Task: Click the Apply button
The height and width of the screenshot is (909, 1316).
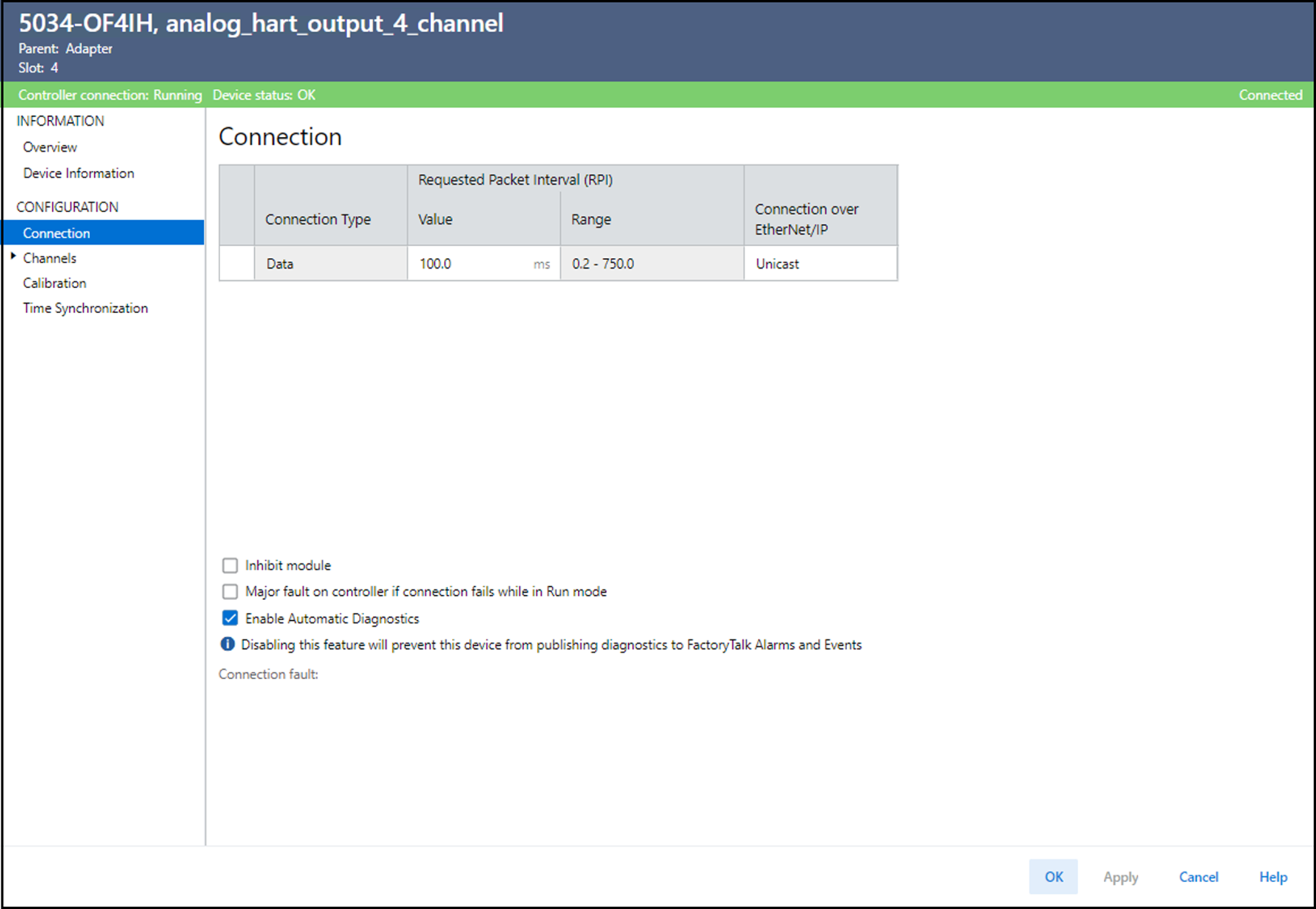Action: pos(1120,877)
